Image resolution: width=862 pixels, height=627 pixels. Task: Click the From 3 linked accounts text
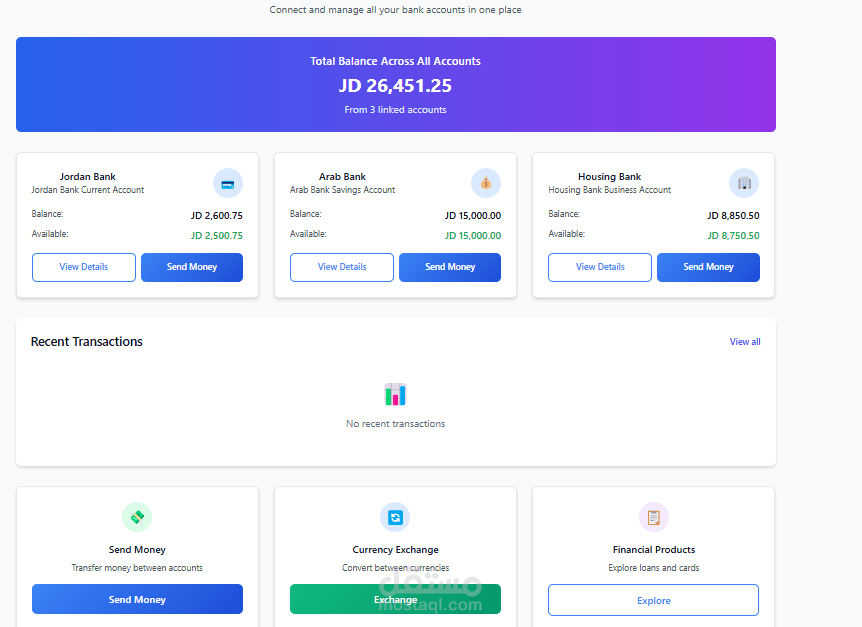click(395, 110)
